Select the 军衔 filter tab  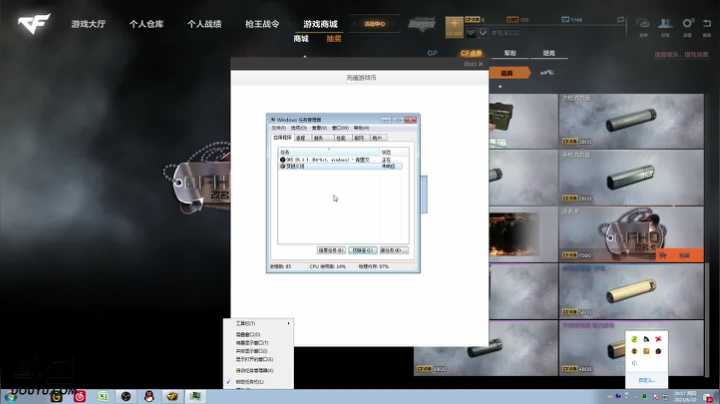tap(510, 53)
